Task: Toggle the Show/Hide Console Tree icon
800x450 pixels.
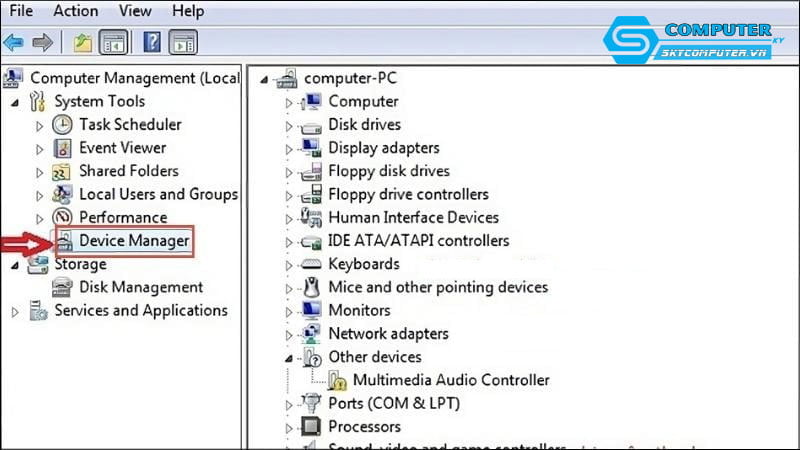Action: 113,42
